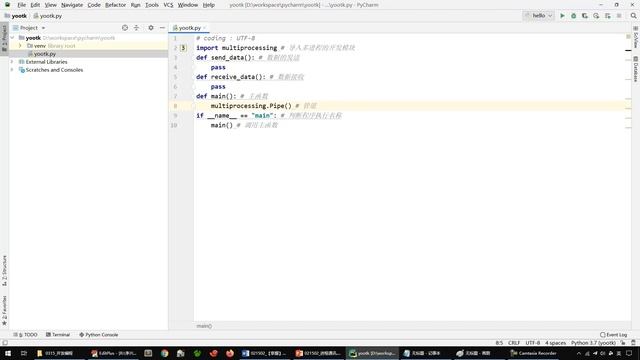Place cursor on multiprocessing.Pipe() line
The height and width of the screenshot is (360, 640).
tap(412, 106)
